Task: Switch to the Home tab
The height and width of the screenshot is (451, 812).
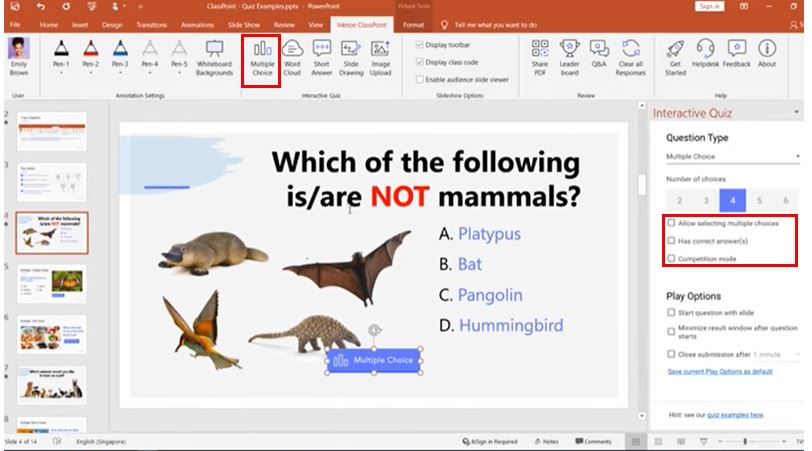Action: tap(49, 25)
